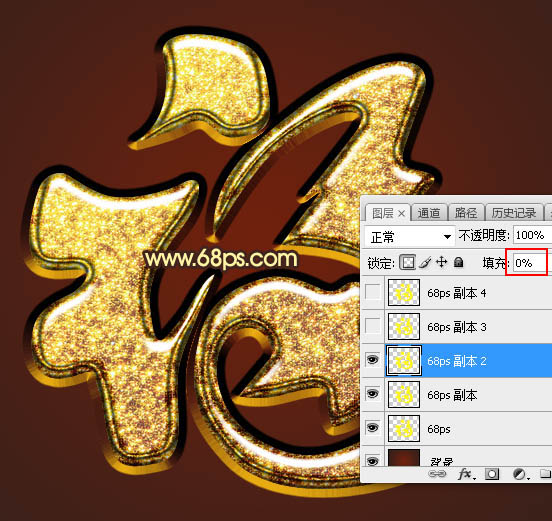552x521 pixels.
Task: Create new fill or adjustment layer
Action: click(x=520, y=474)
